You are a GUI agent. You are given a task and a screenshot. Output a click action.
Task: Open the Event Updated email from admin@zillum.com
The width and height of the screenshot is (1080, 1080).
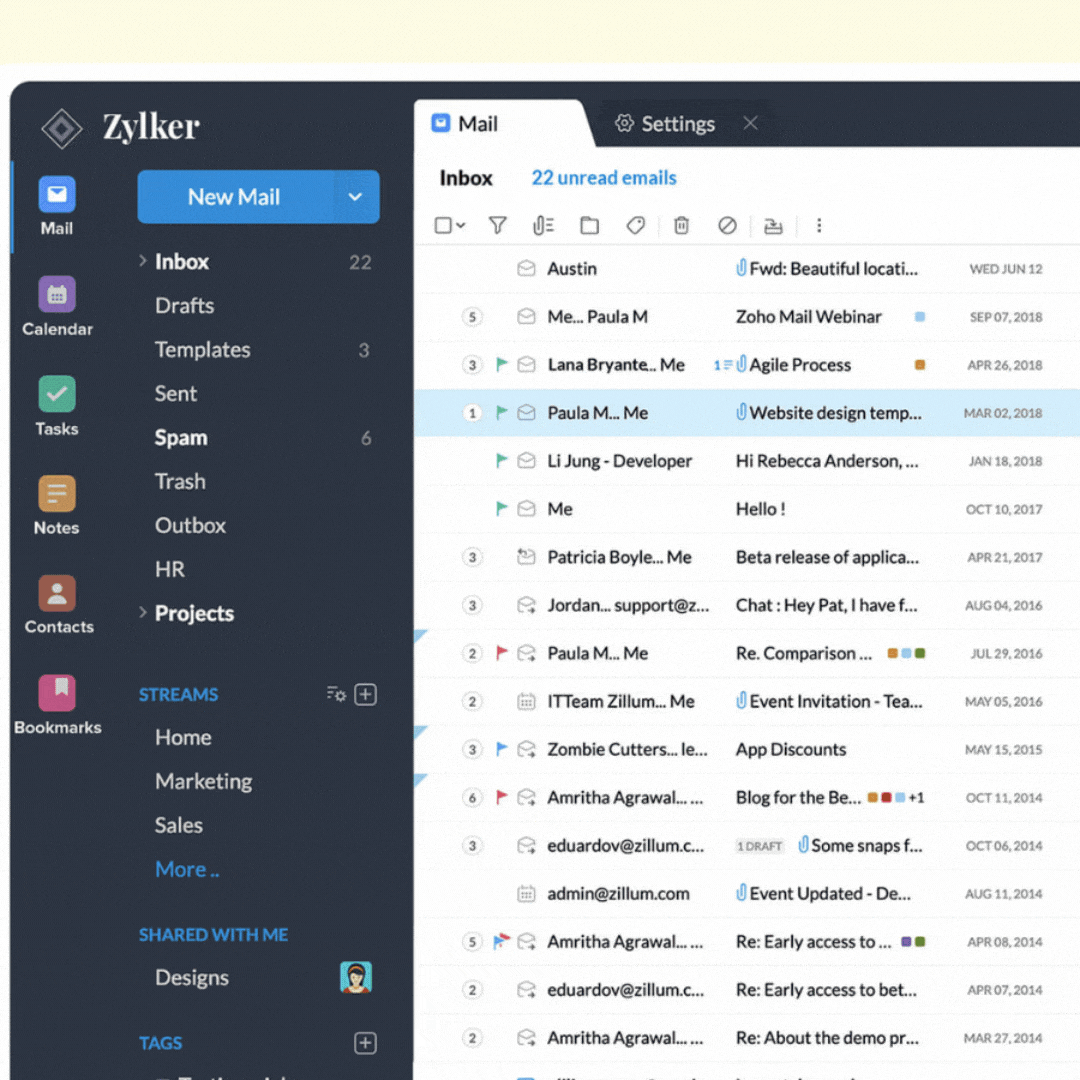(x=747, y=893)
